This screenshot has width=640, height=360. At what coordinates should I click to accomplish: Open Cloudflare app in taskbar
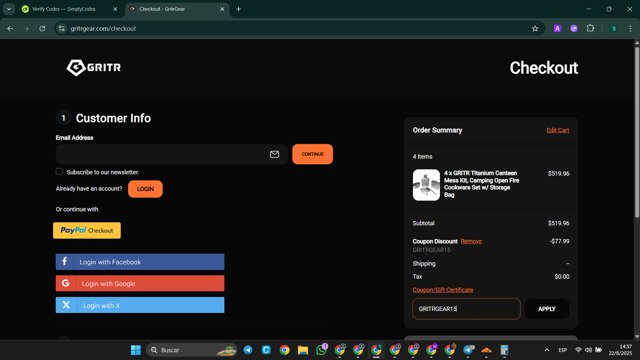click(486, 350)
